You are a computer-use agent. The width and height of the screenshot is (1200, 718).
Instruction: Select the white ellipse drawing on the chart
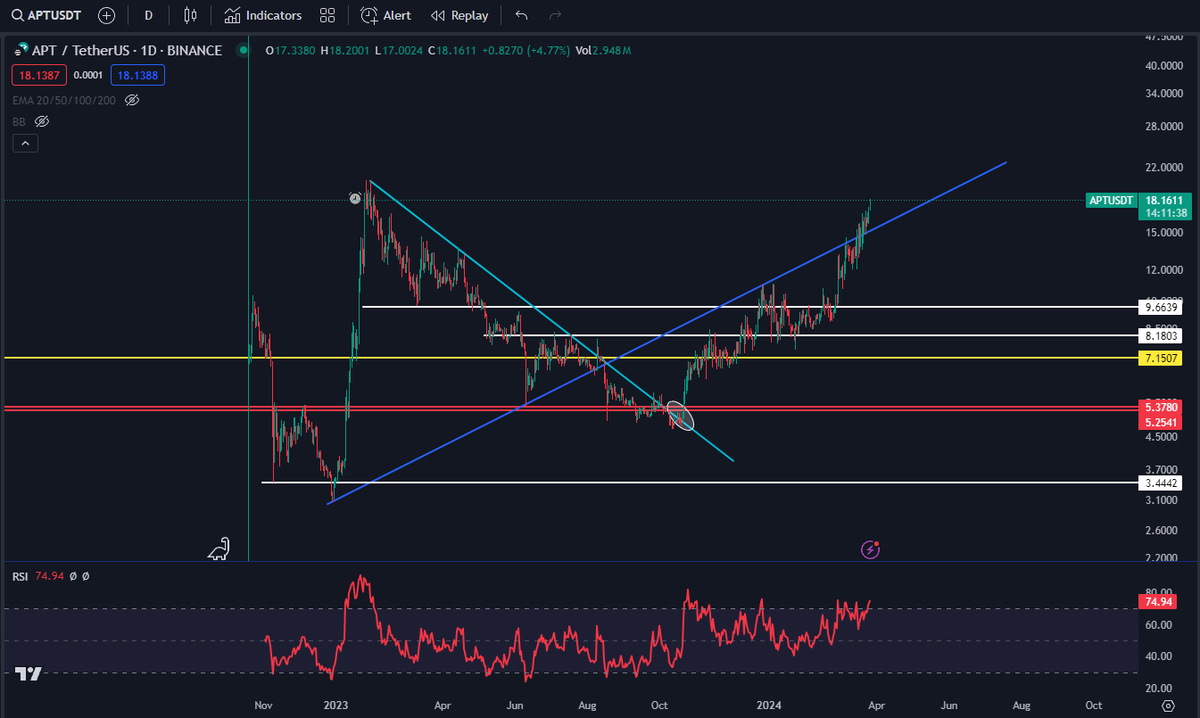coord(680,416)
